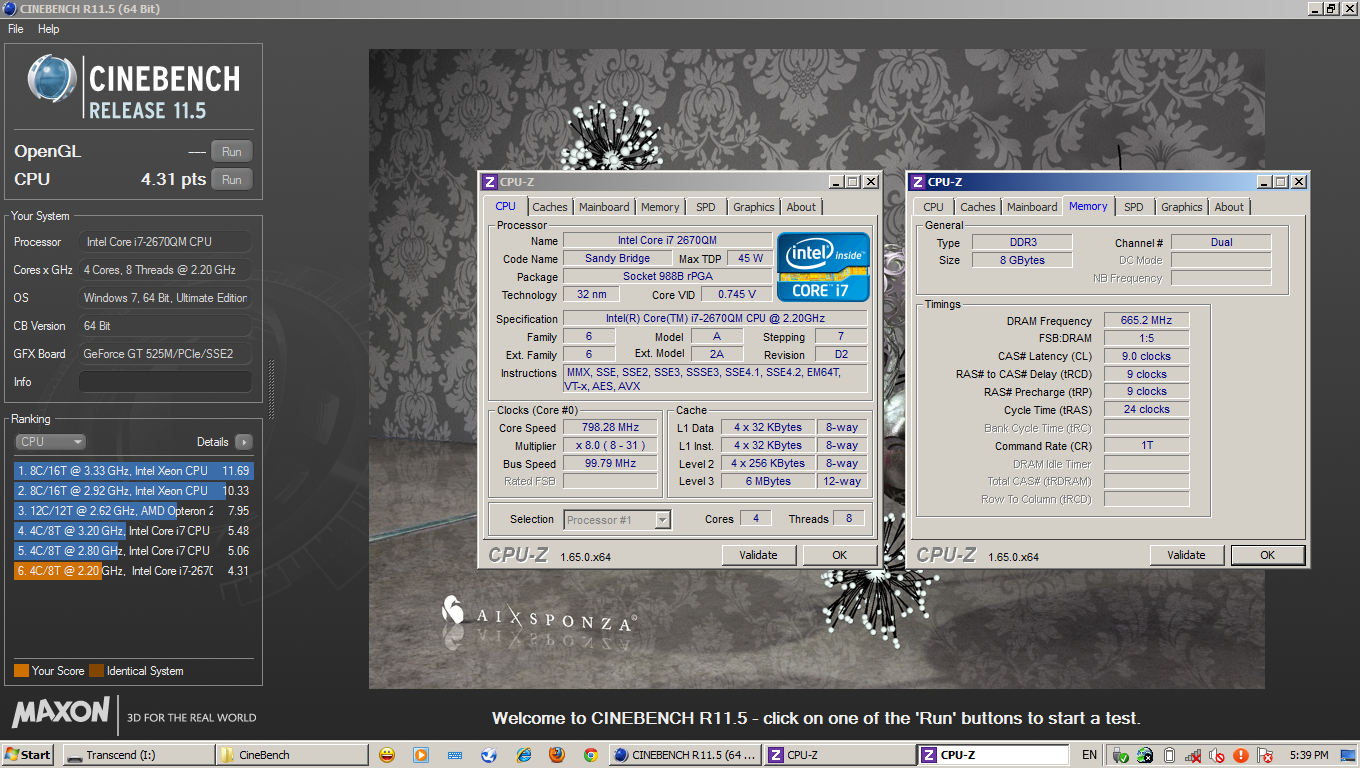
Task: Click the wireless signal tray icon
Action: coord(1193,755)
